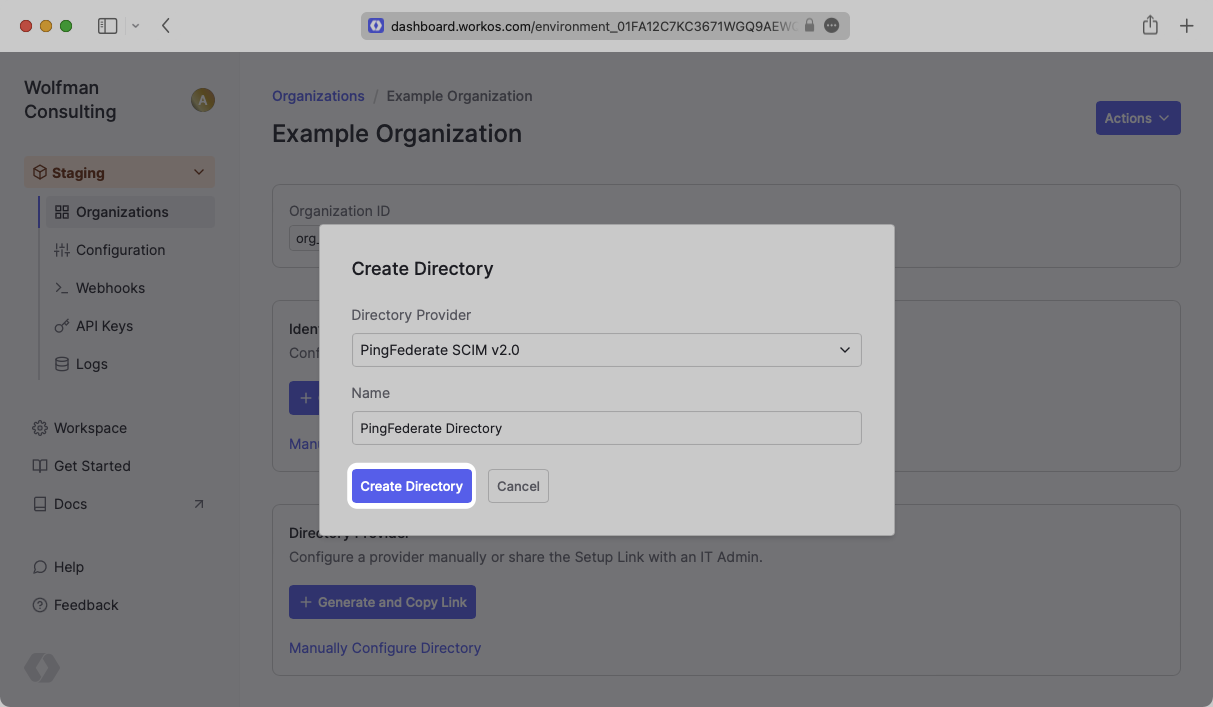Viewport: 1213px width, 707px height.
Task: Select Webhooks in the sidebar
Action: (110, 288)
